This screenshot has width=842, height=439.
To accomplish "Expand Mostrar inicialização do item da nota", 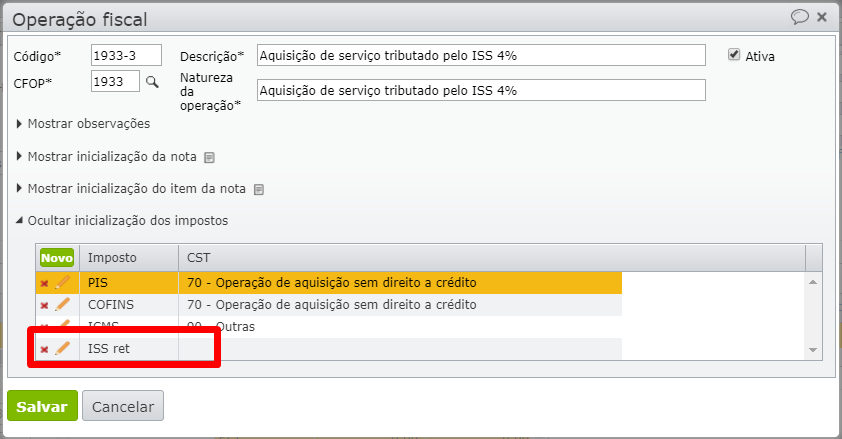I will 131,188.
